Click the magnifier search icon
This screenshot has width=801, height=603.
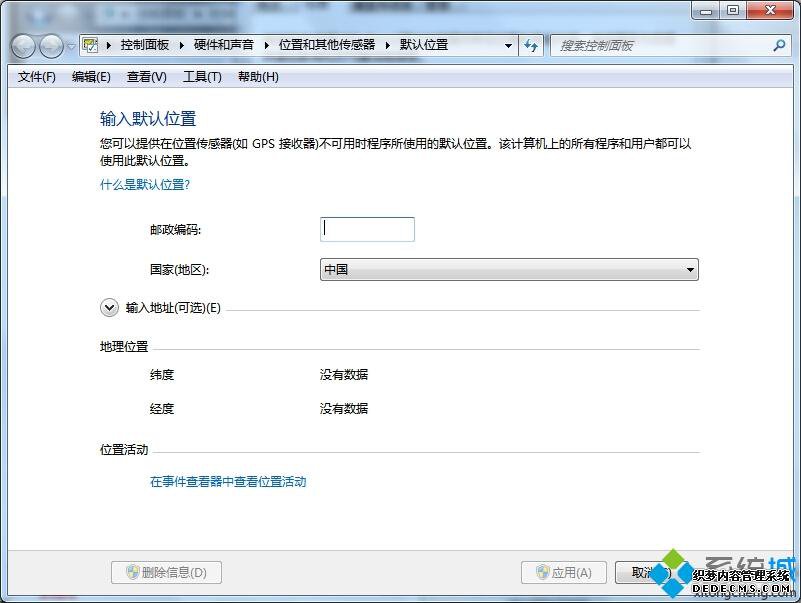[779, 45]
